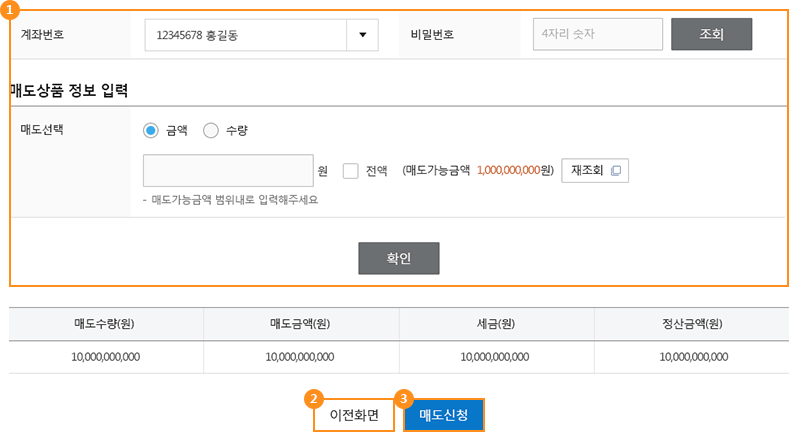Click the sell amount input field

pos(228,170)
